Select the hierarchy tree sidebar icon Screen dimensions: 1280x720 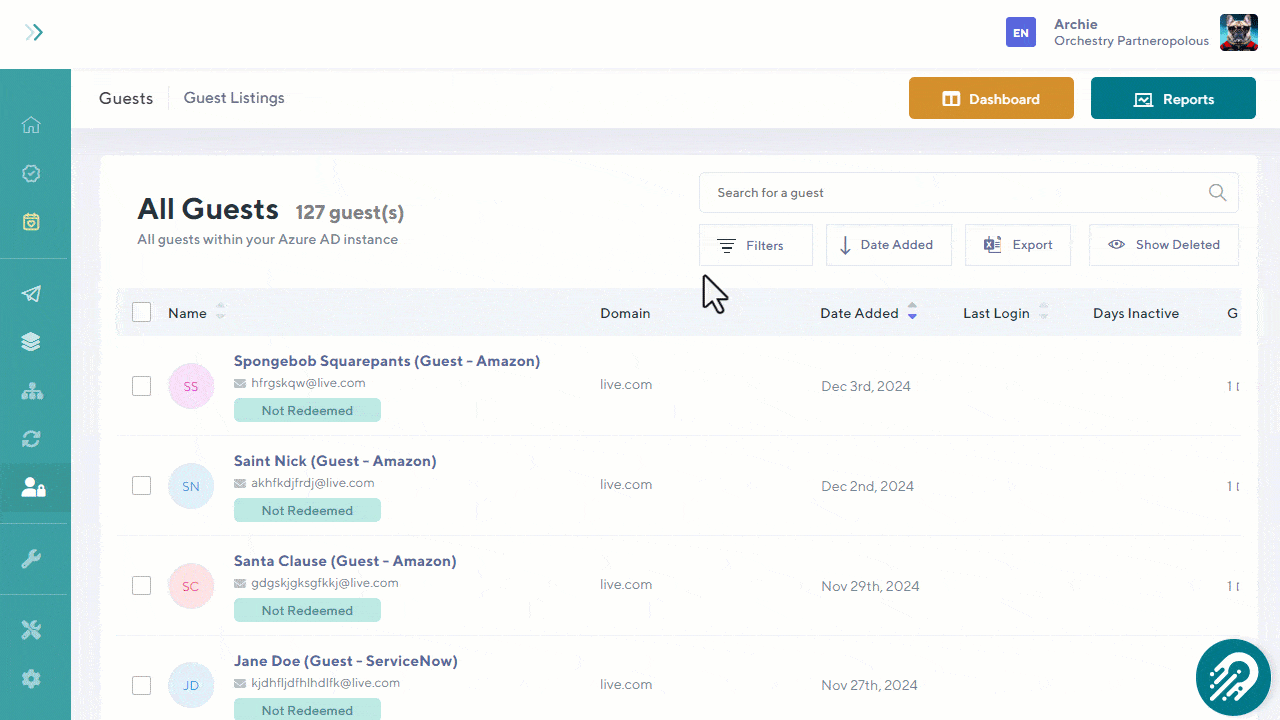31,391
